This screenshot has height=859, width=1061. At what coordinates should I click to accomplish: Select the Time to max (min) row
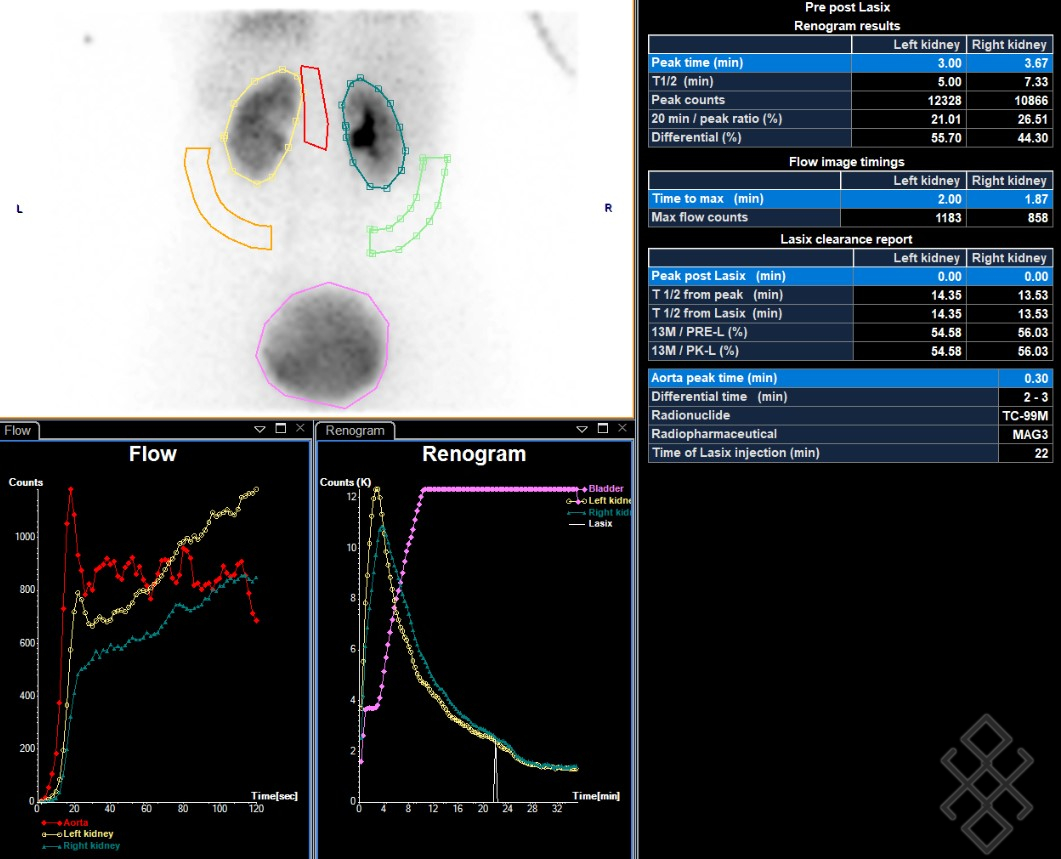[x=744, y=199]
